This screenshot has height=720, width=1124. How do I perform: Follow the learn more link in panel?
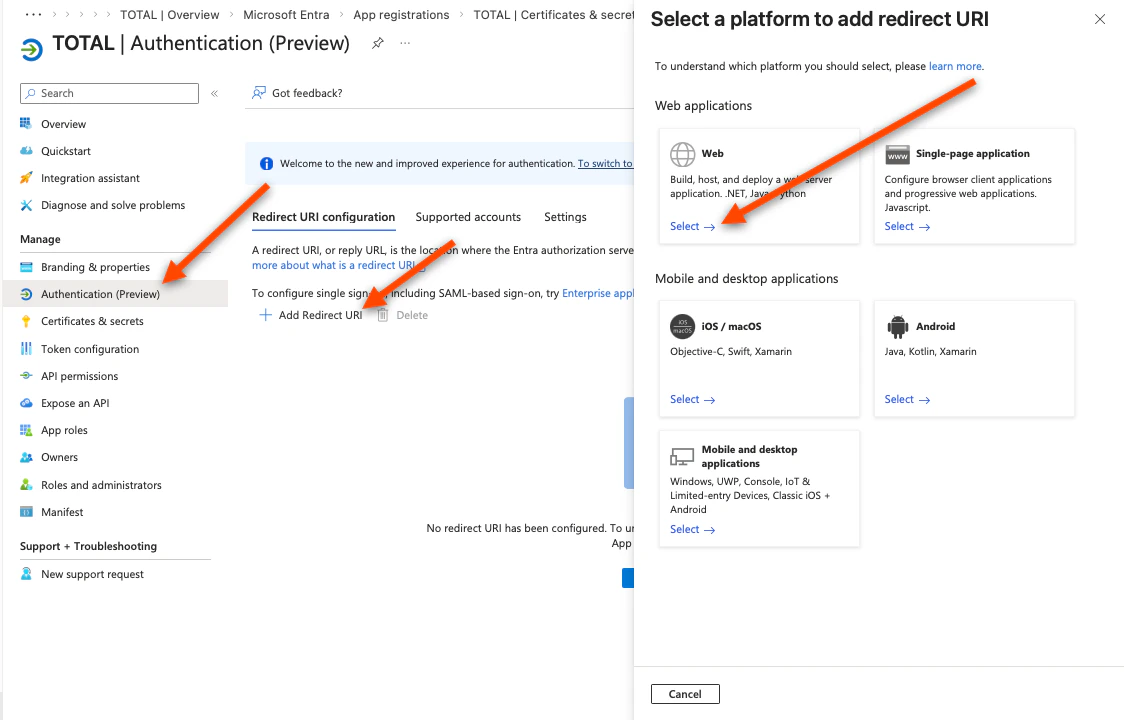(x=955, y=66)
